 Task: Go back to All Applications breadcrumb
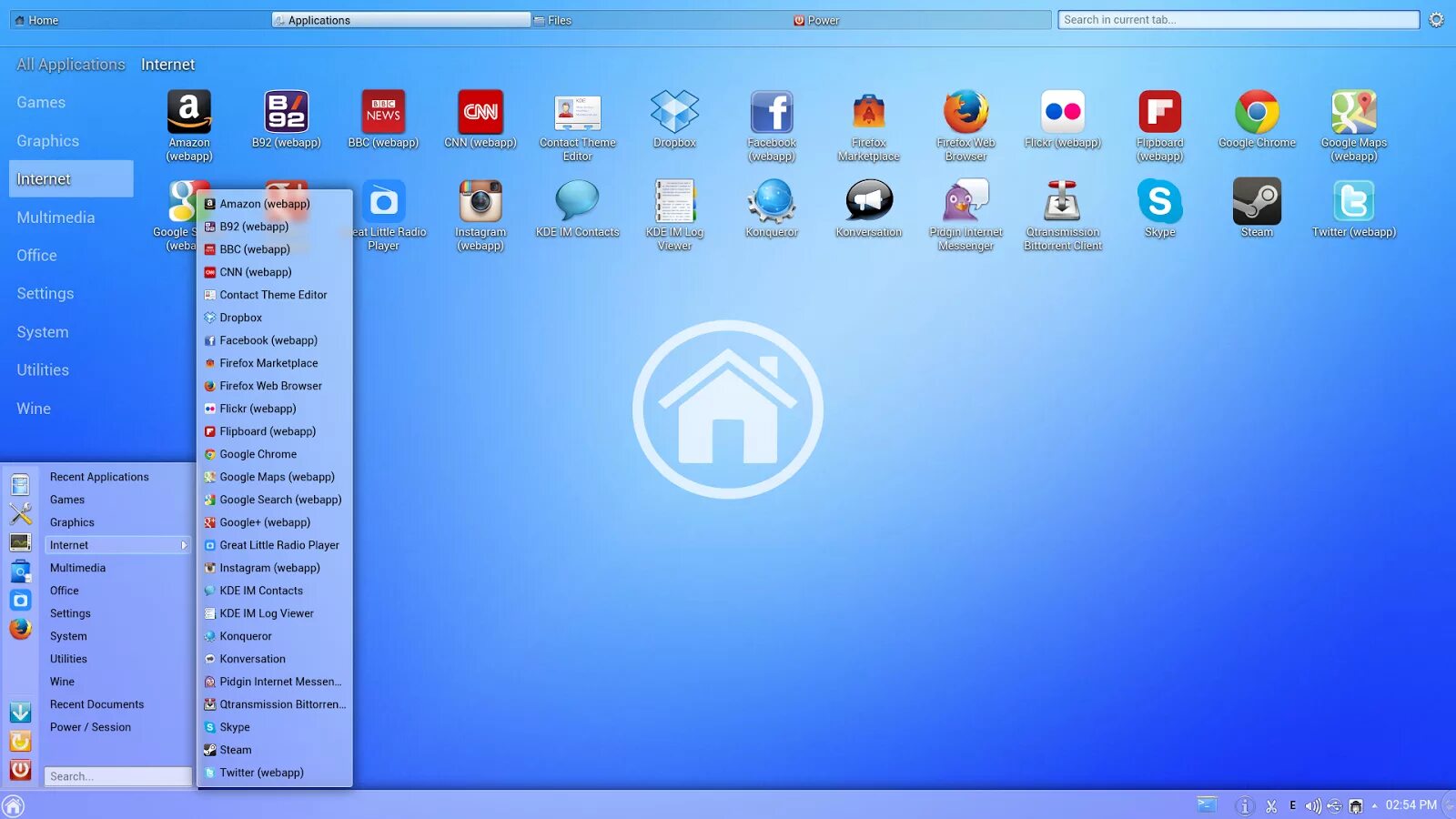click(x=71, y=65)
